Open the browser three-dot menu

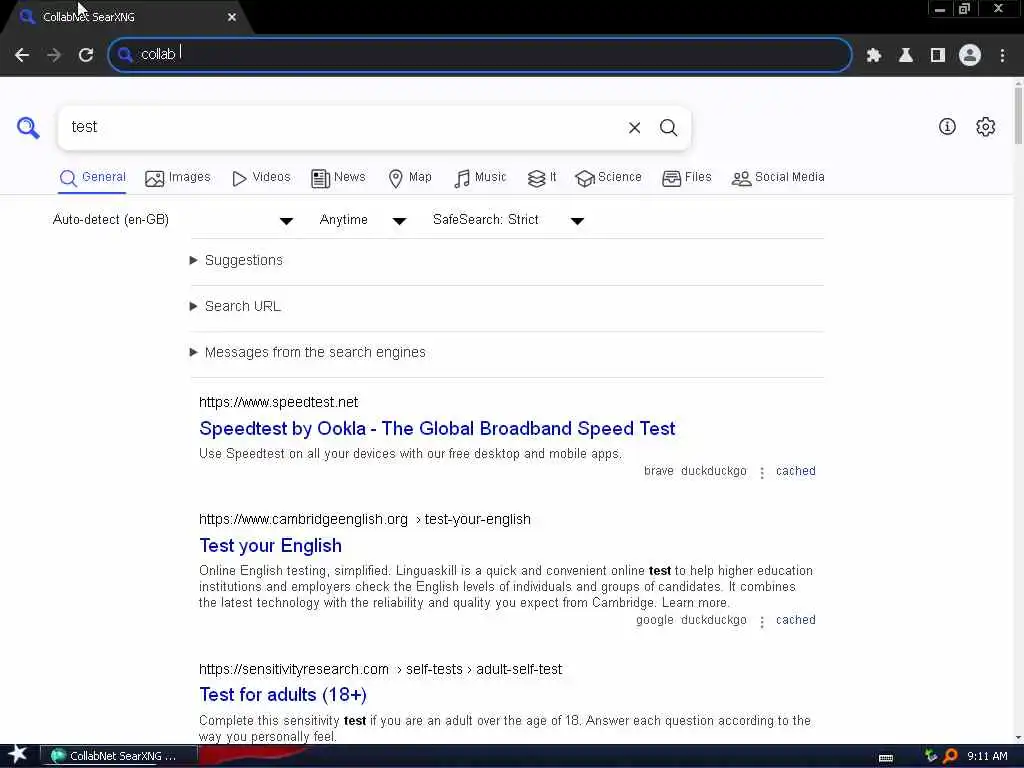pos(1002,56)
